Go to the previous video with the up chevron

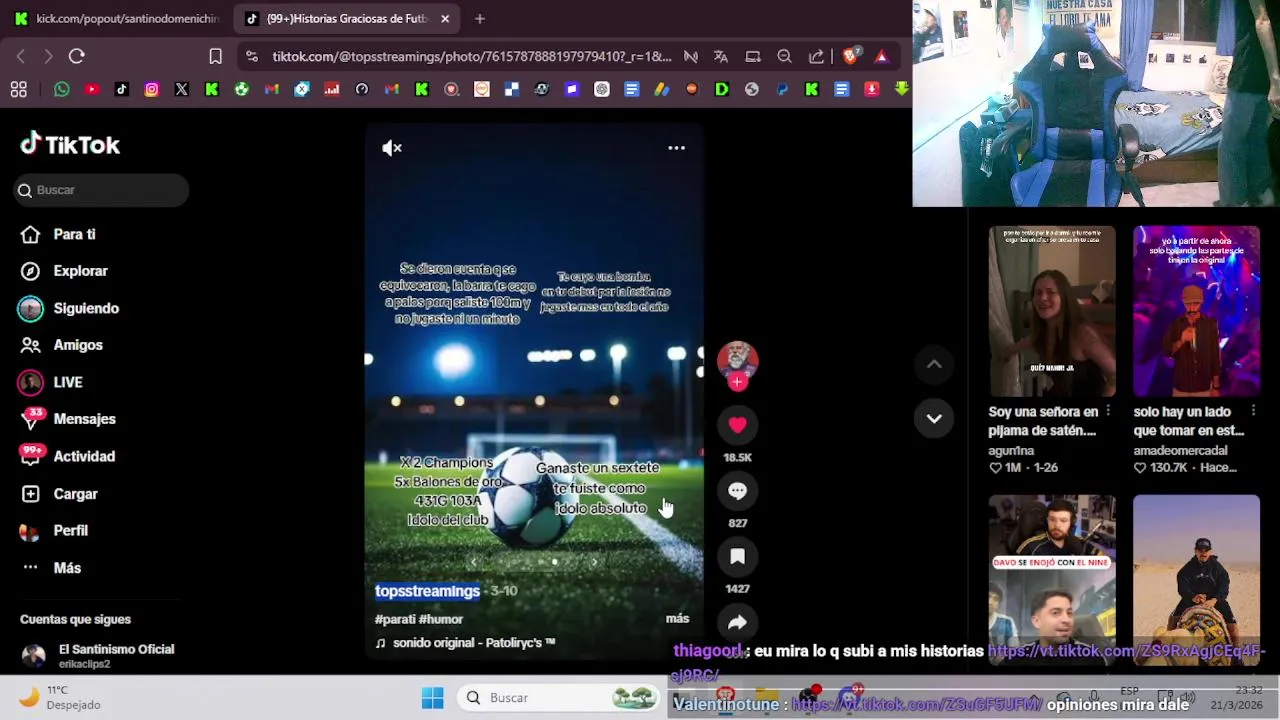934,365
